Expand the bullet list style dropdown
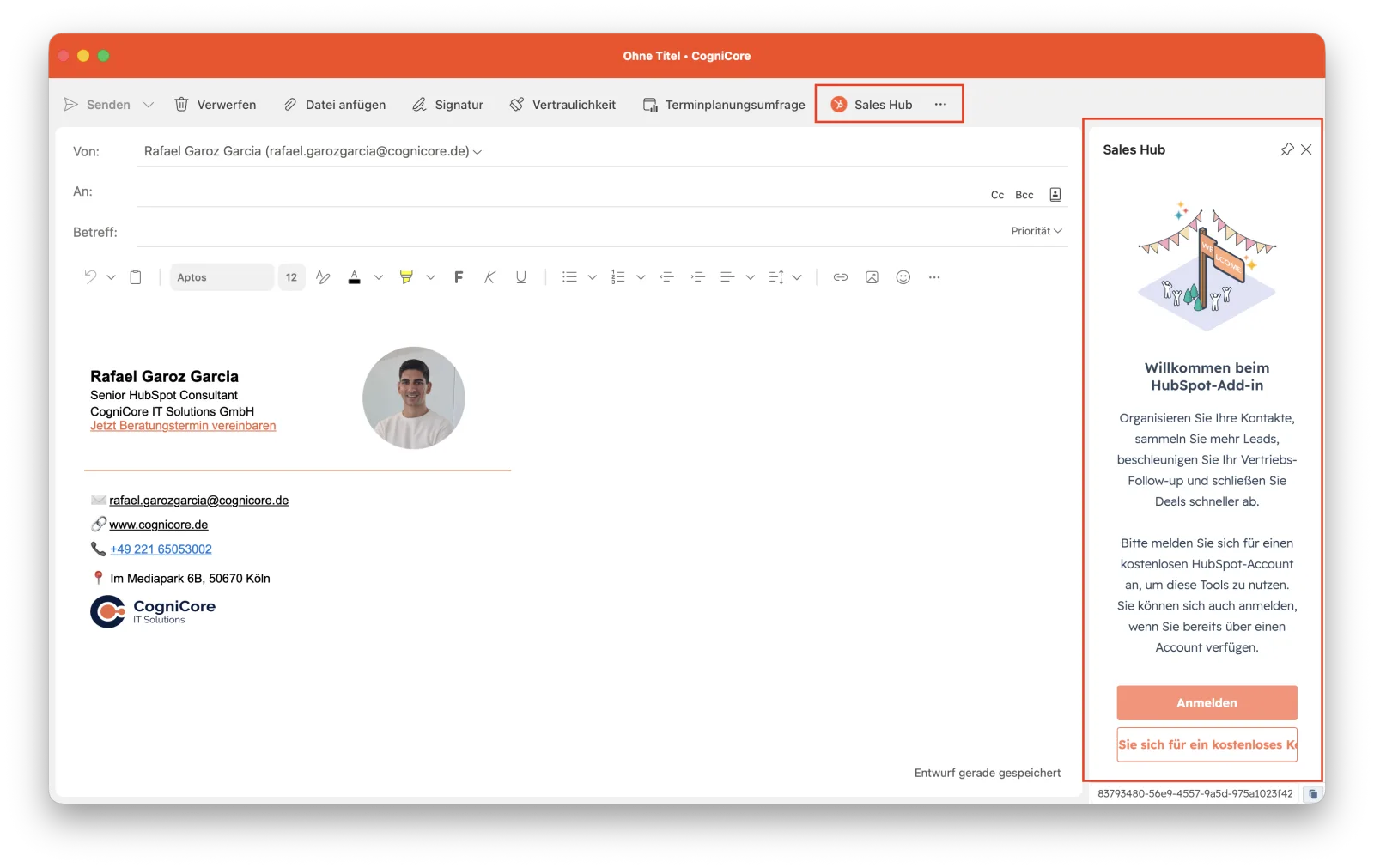This screenshot has width=1374, height=868. [592, 277]
